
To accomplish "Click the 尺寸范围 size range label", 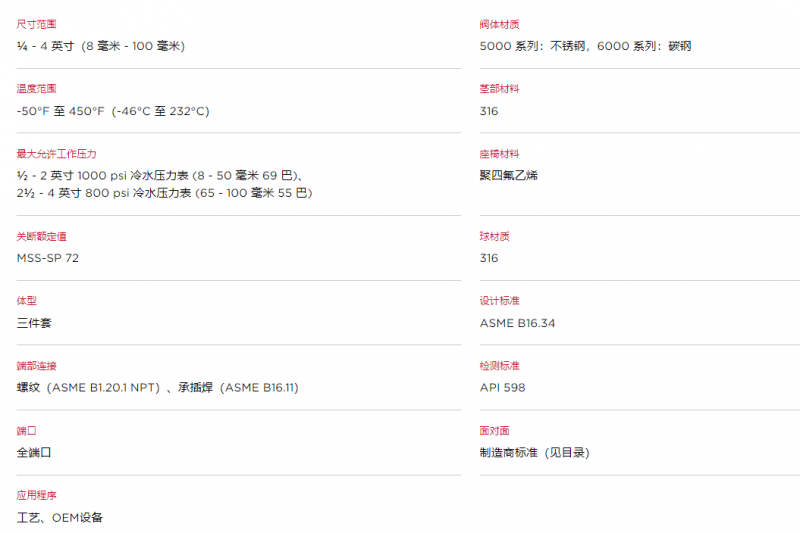I will 36,24.
